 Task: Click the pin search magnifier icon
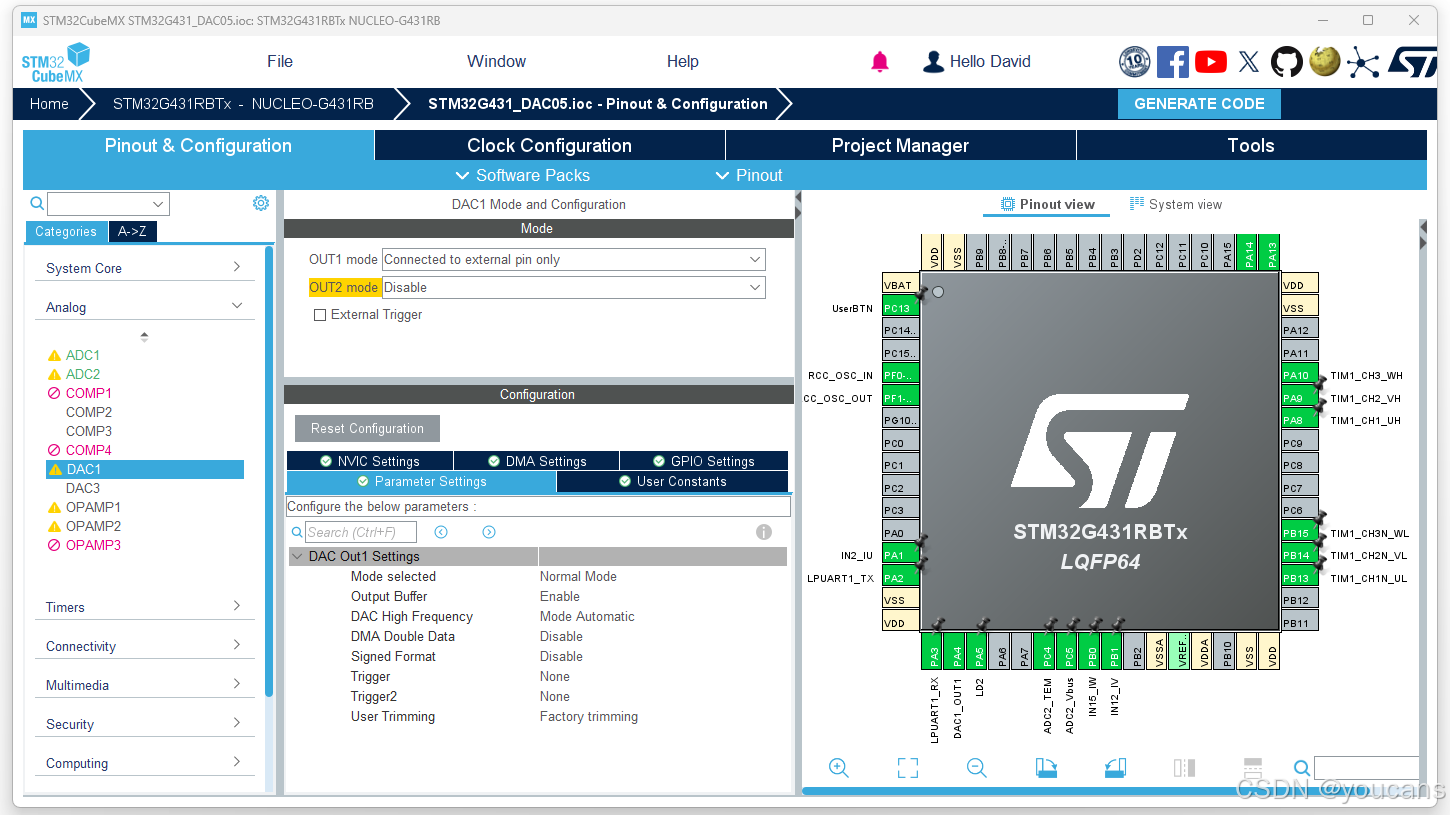pos(1302,768)
